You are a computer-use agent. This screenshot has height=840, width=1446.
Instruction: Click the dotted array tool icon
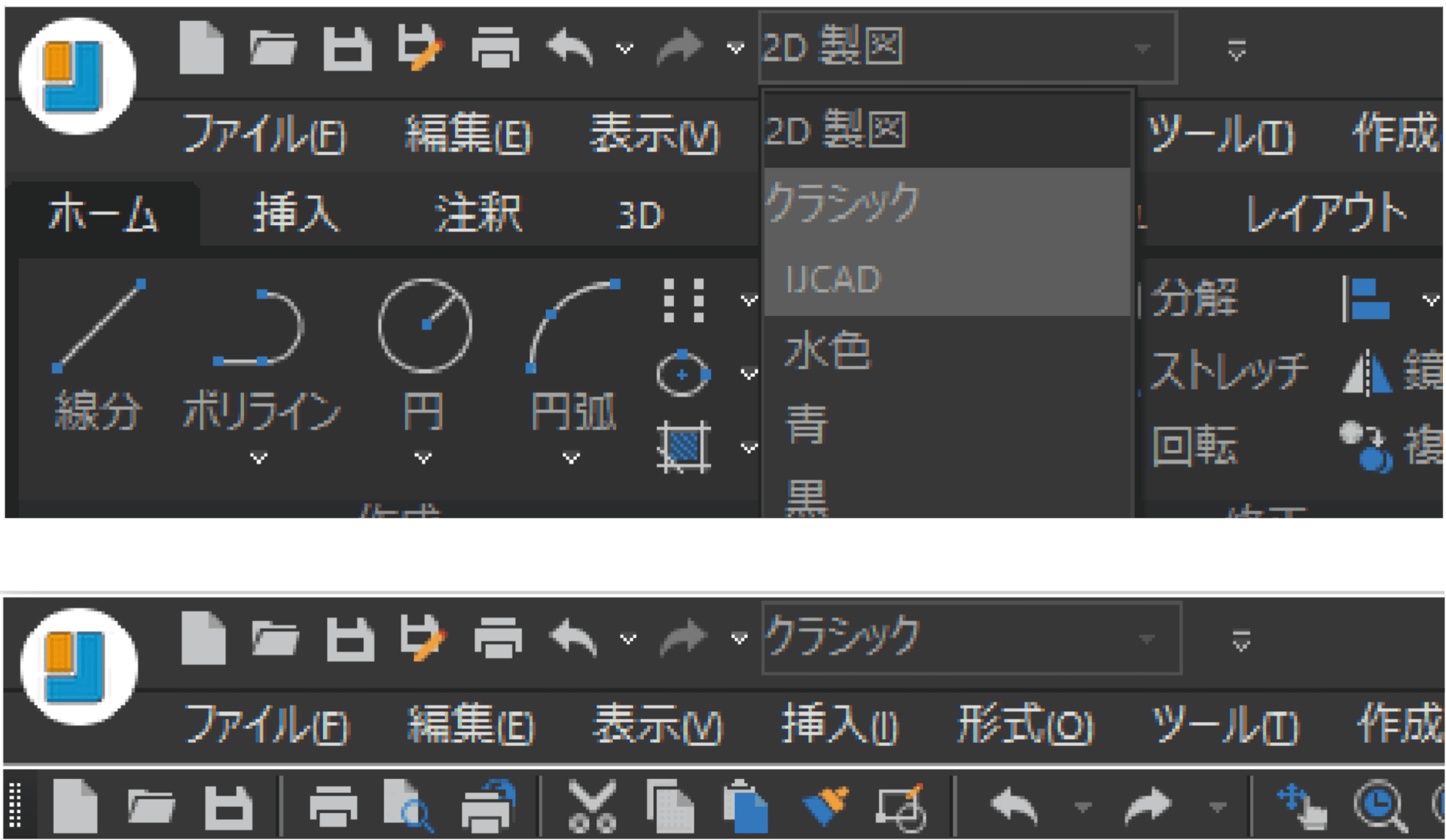[x=684, y=300]
